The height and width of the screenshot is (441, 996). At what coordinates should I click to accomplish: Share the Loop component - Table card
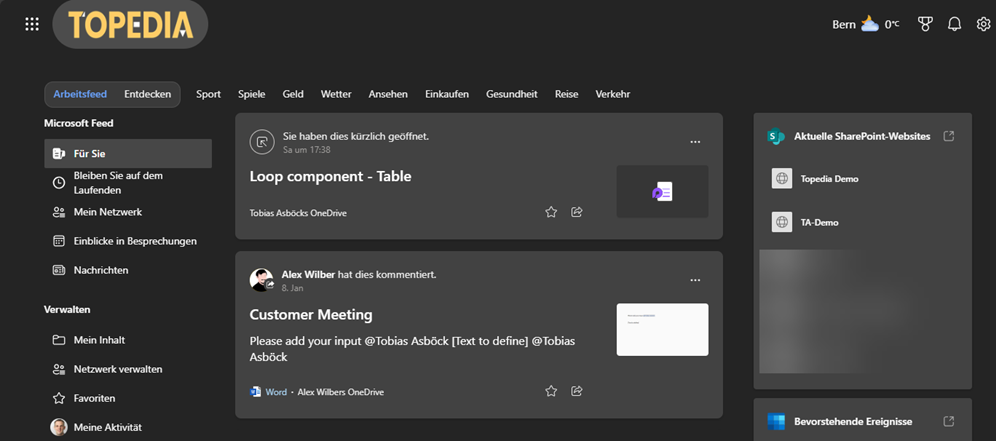[577, 212]
